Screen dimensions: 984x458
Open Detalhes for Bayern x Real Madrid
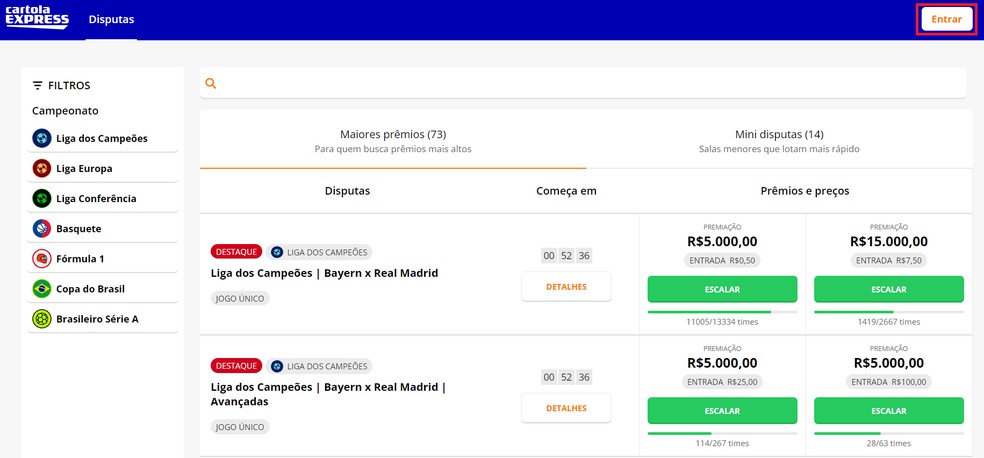pyautogui.click(x=566, y=287)
